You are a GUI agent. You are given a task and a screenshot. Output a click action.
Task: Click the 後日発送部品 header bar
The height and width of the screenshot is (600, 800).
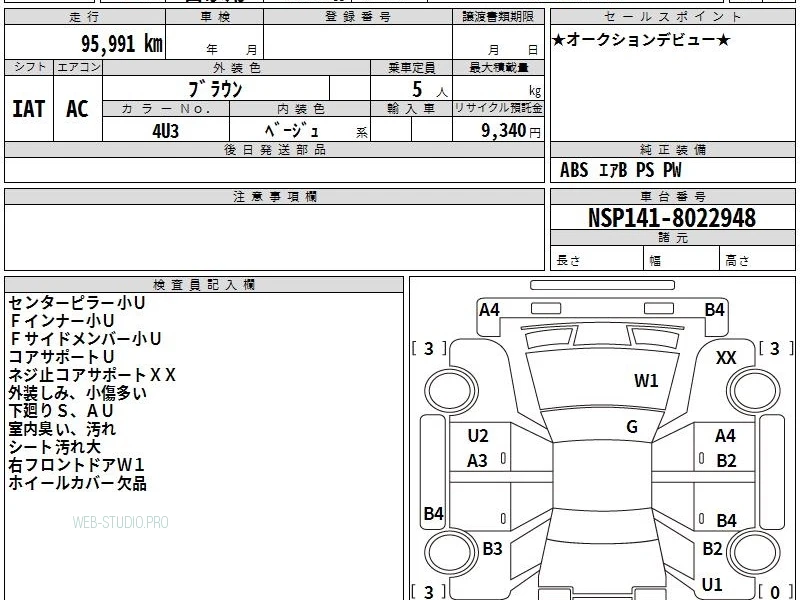[x=274, y=149]
